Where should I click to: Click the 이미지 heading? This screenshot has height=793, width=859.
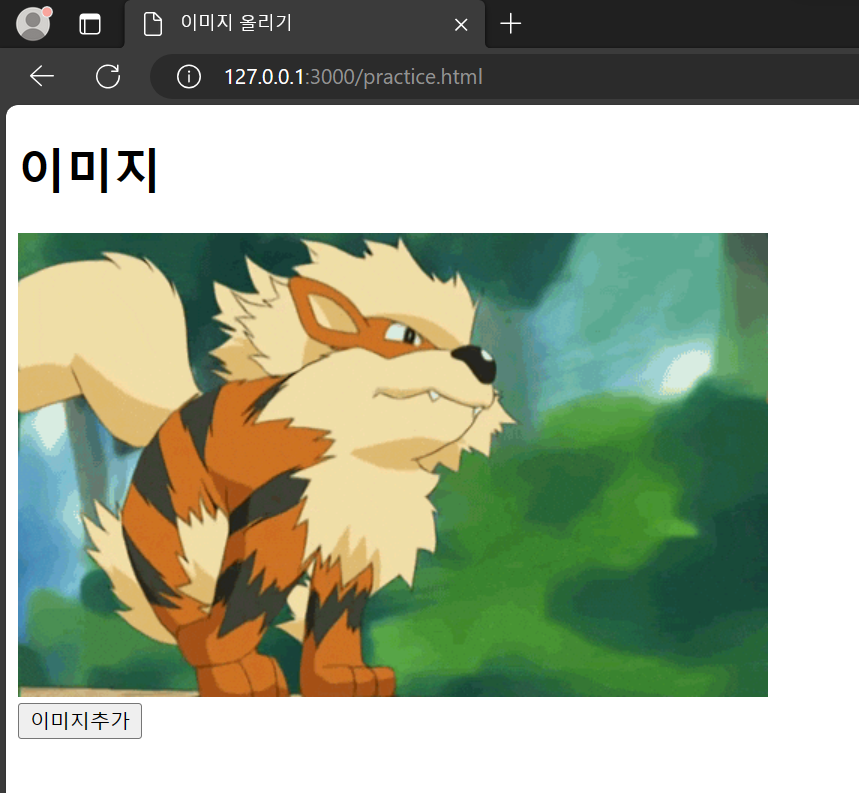click(89, 170)
